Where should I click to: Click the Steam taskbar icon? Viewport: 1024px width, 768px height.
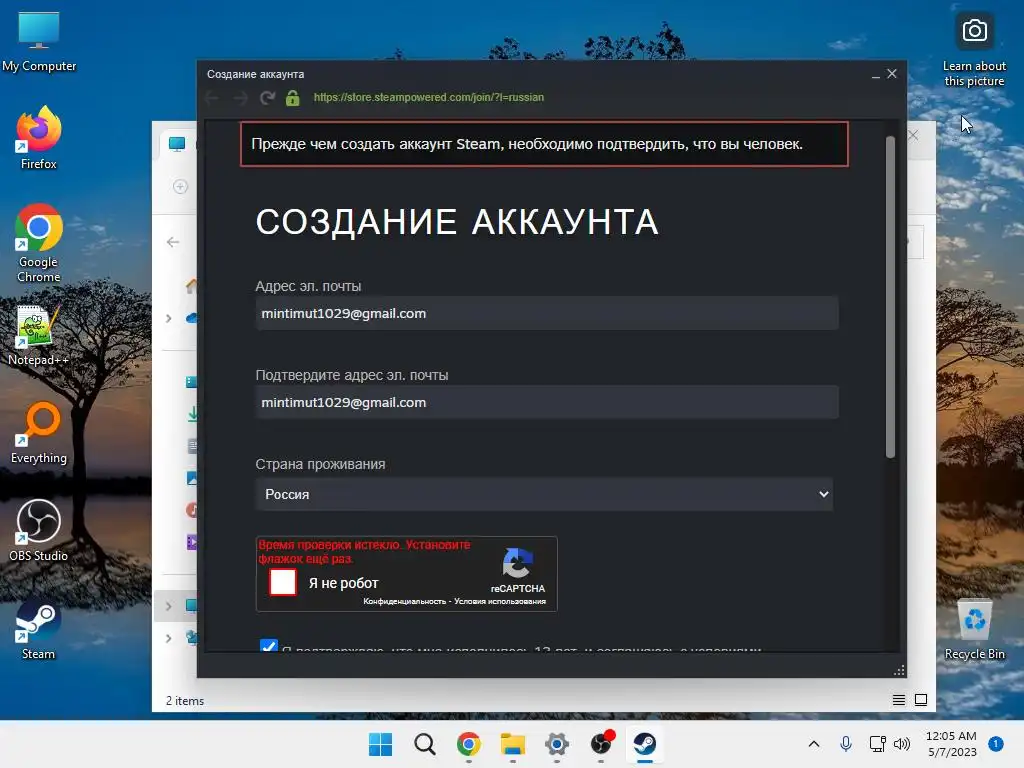coord(645,744)
